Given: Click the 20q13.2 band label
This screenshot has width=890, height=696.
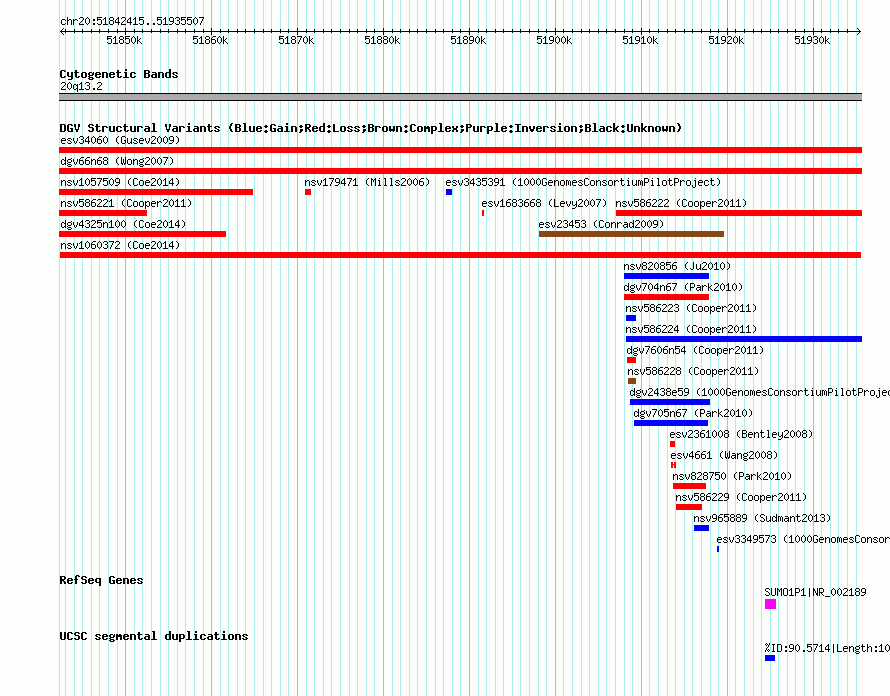Looking at the screenshot, I should pos(82,86).
